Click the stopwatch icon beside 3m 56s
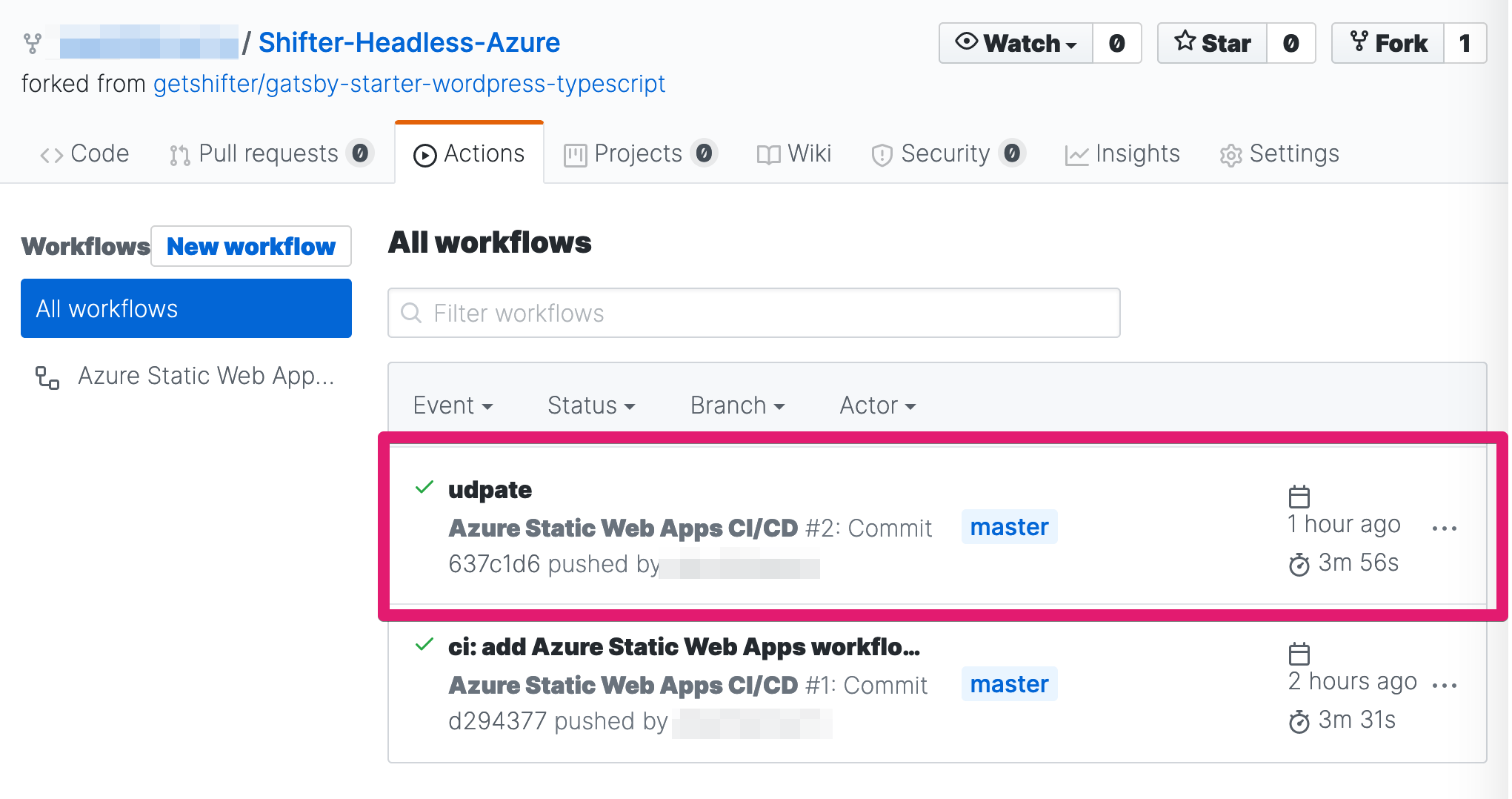Viewport: 1512px width, 799px height. pos(1299,564)
